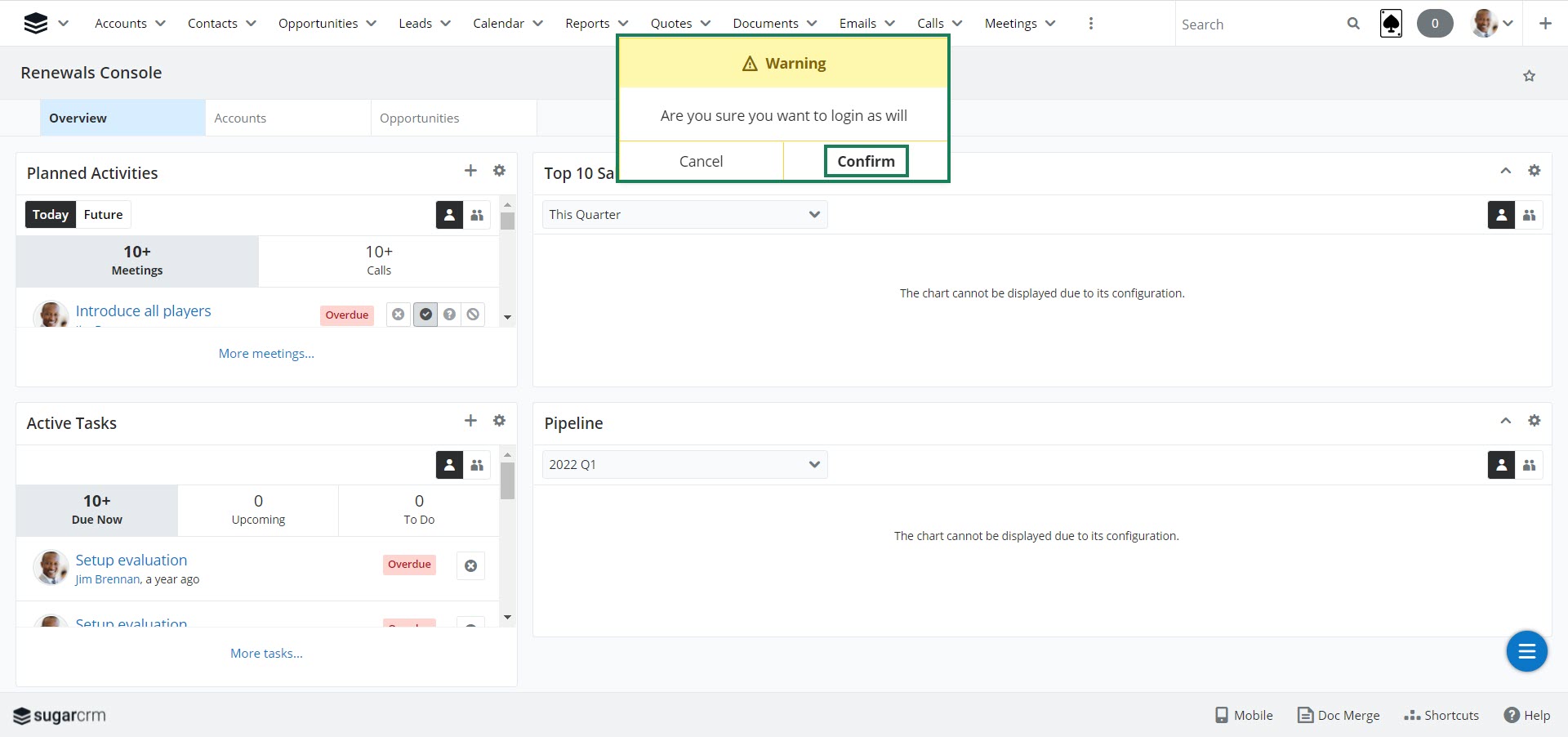Viewport: 1568px width, 737px height.
Task: Close the Introduce all players meeting with the X icon
Action: (x=398, y=315)
